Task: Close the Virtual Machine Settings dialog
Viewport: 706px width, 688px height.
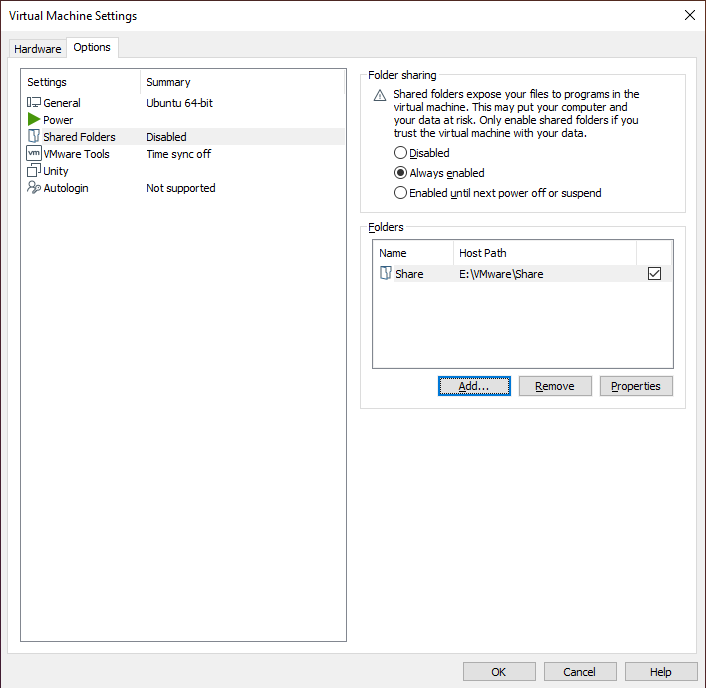Action: 689,15
